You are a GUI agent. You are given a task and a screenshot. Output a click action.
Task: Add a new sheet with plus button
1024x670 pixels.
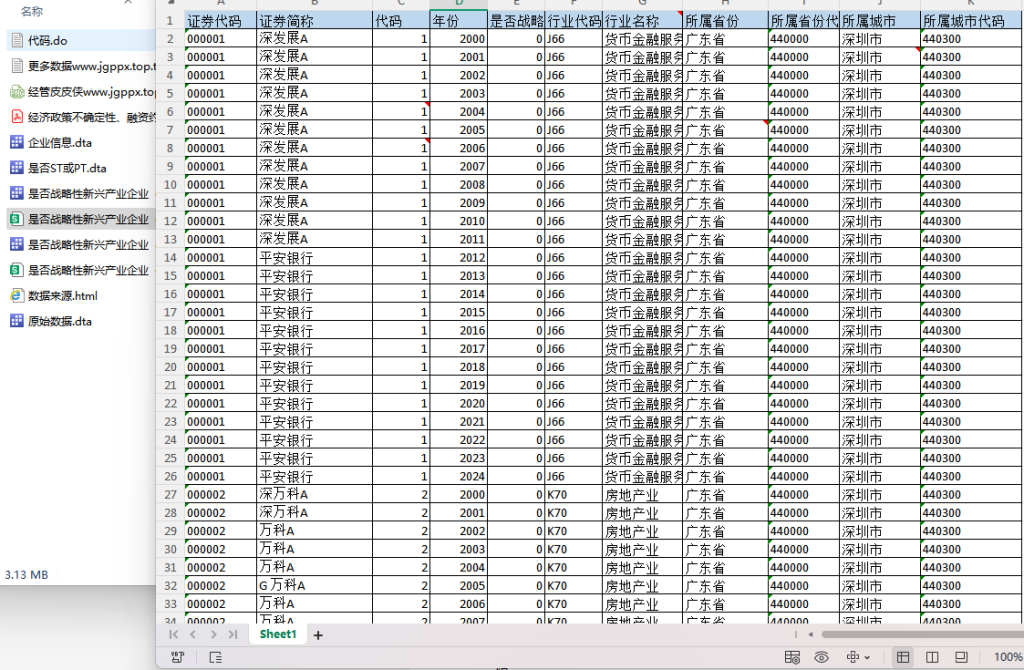point(318,635)
